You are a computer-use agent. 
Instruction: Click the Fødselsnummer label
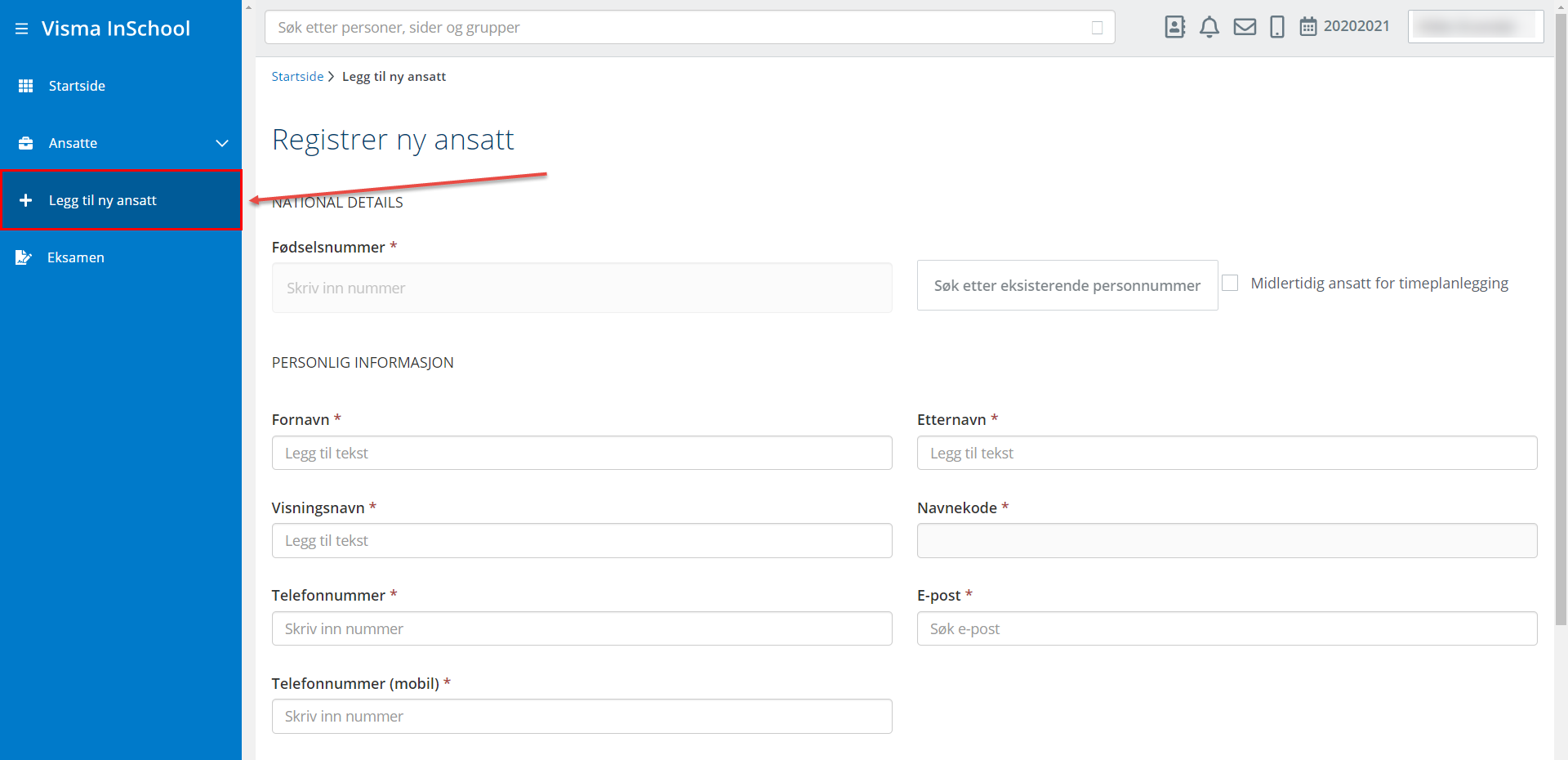pos(328,247)
